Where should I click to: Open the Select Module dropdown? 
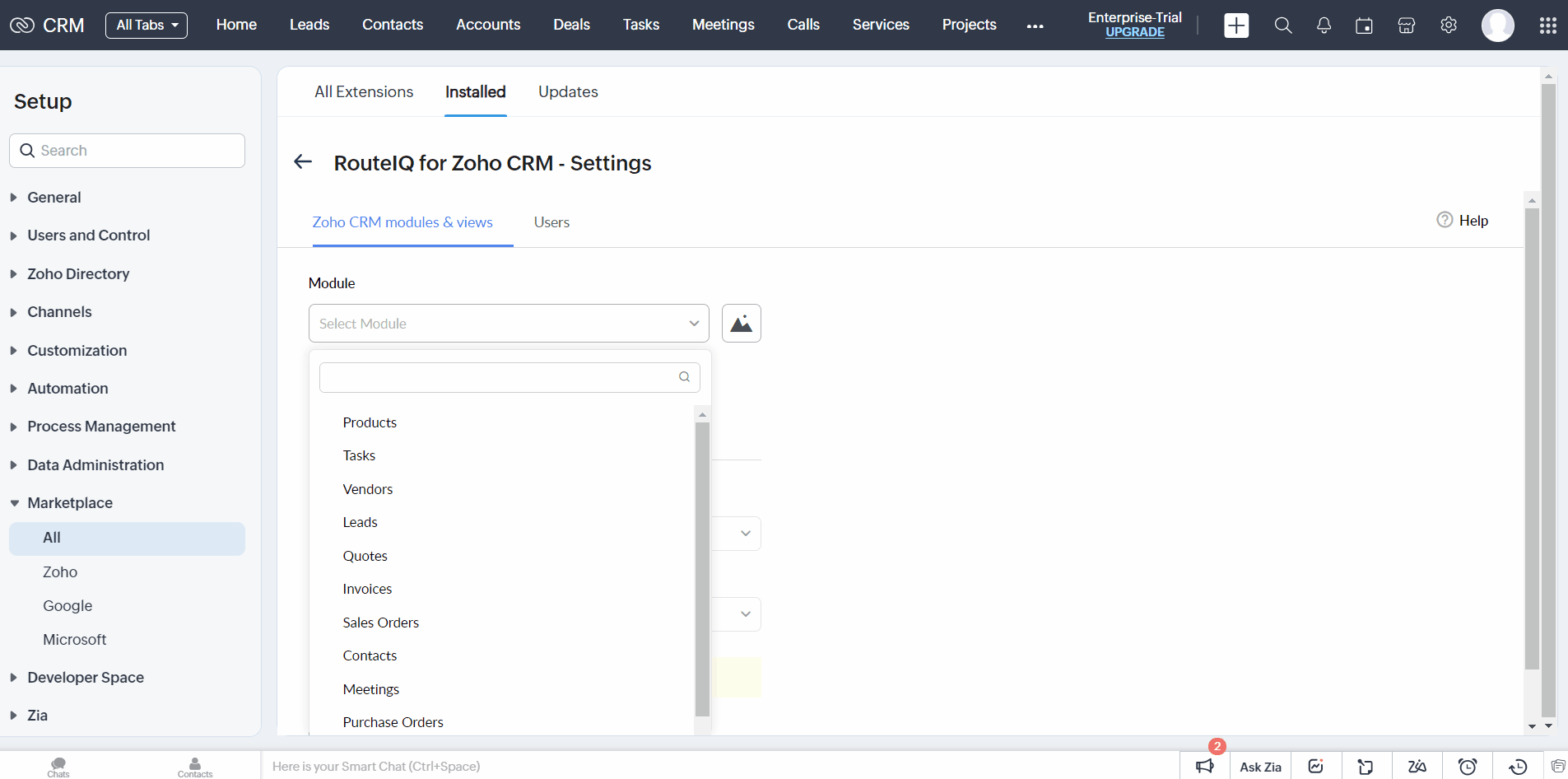509,324
